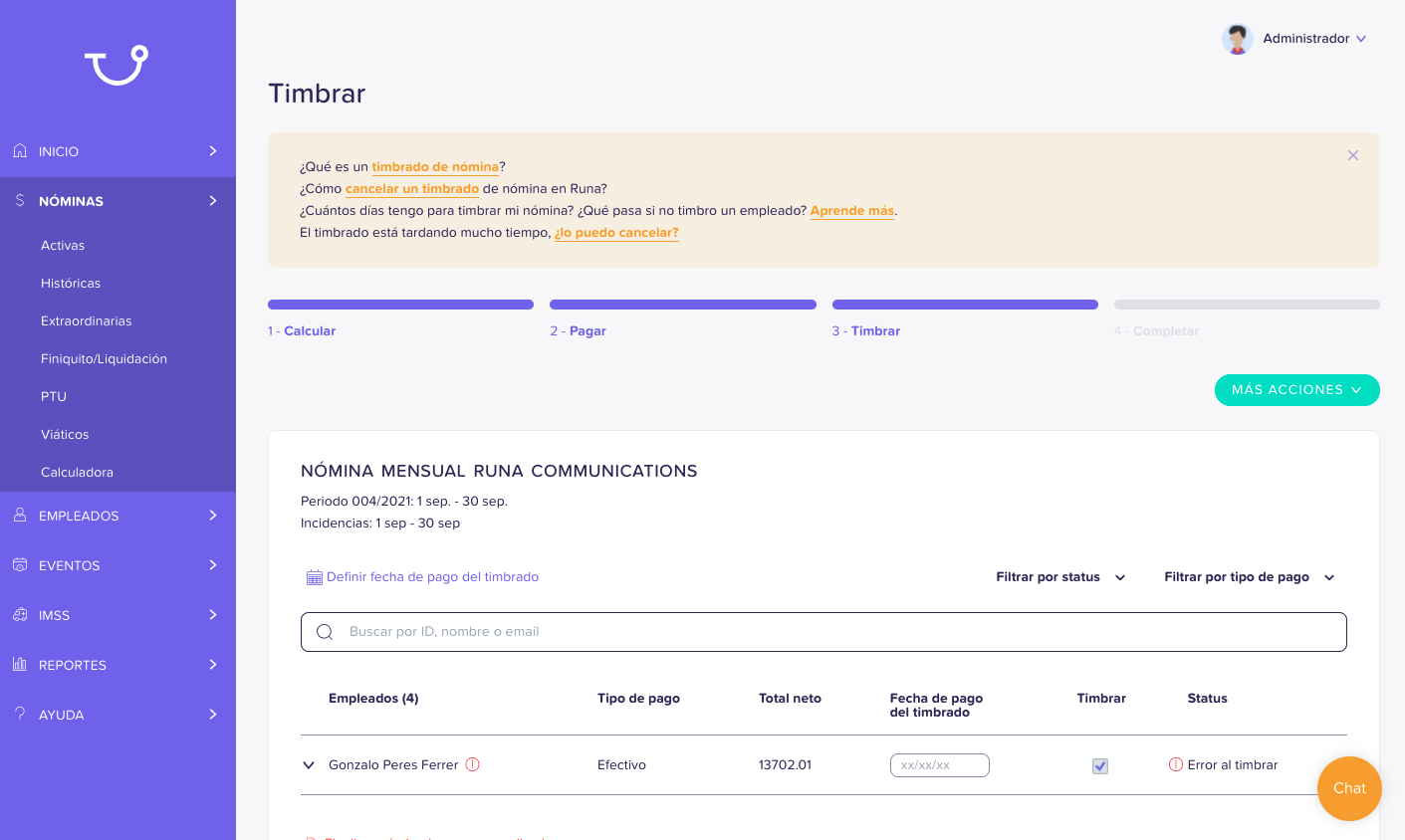This screenshot has width=1405, height=840.
Task: Expand Gonzalo Peres Ferrer row chevron
Action: pyautogui.click(x=309, y=765)
